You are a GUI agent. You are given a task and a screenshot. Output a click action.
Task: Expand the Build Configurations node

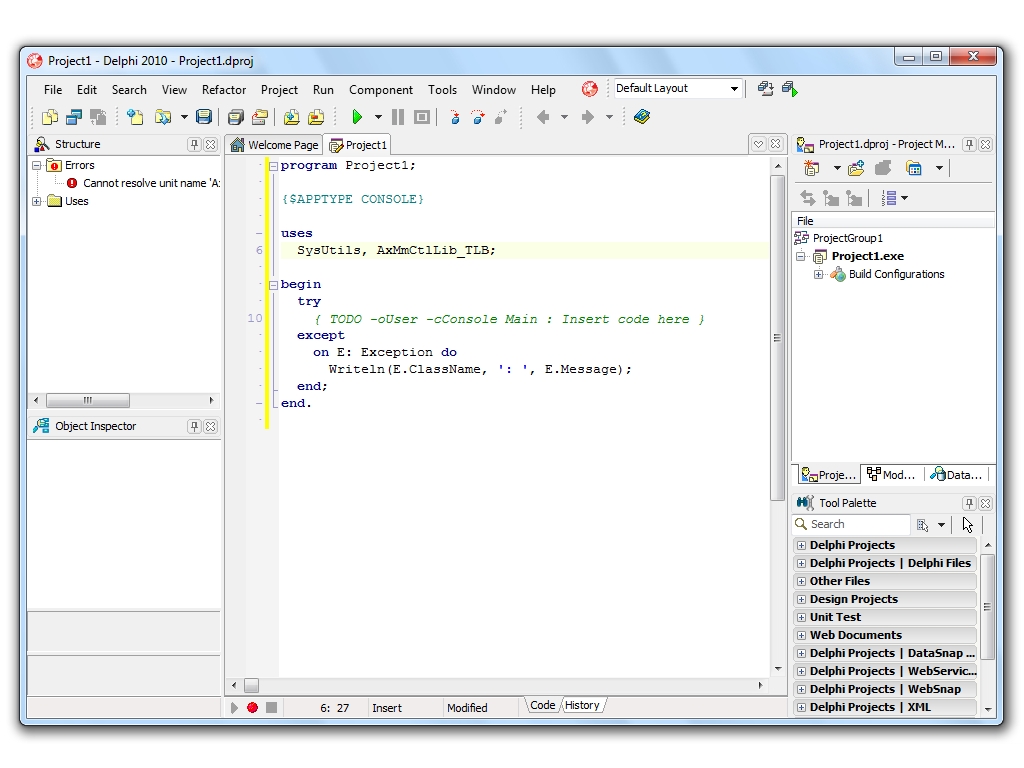point(818,274)
